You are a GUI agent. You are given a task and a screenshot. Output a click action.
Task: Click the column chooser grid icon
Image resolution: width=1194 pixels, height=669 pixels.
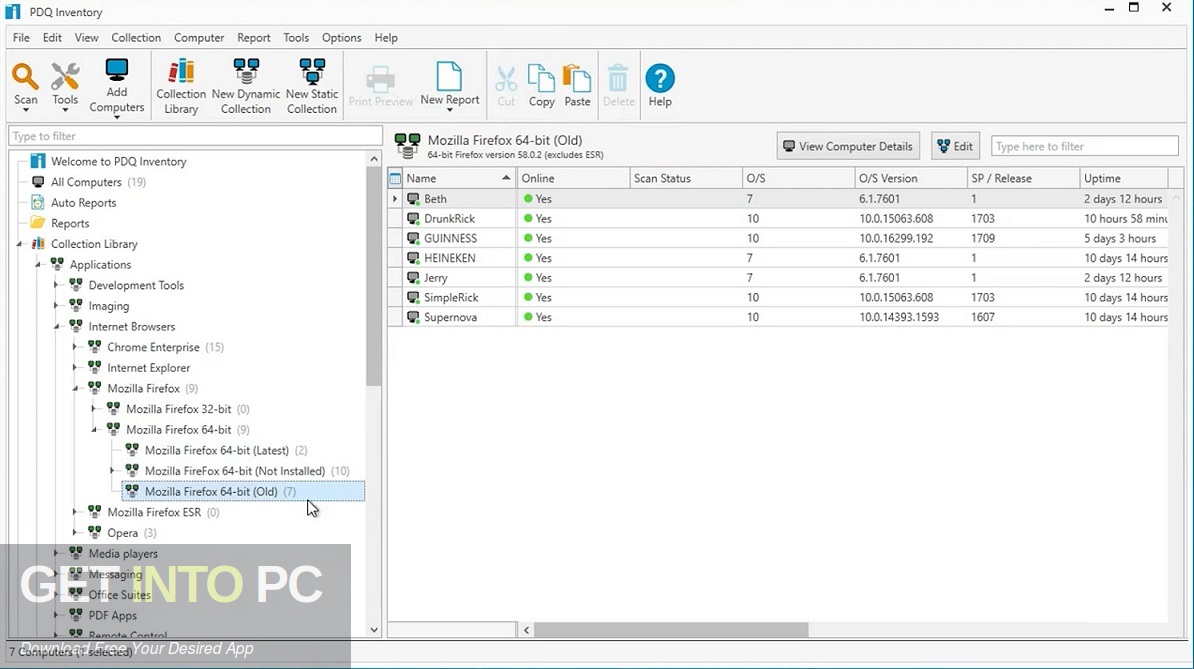point(395,179)
